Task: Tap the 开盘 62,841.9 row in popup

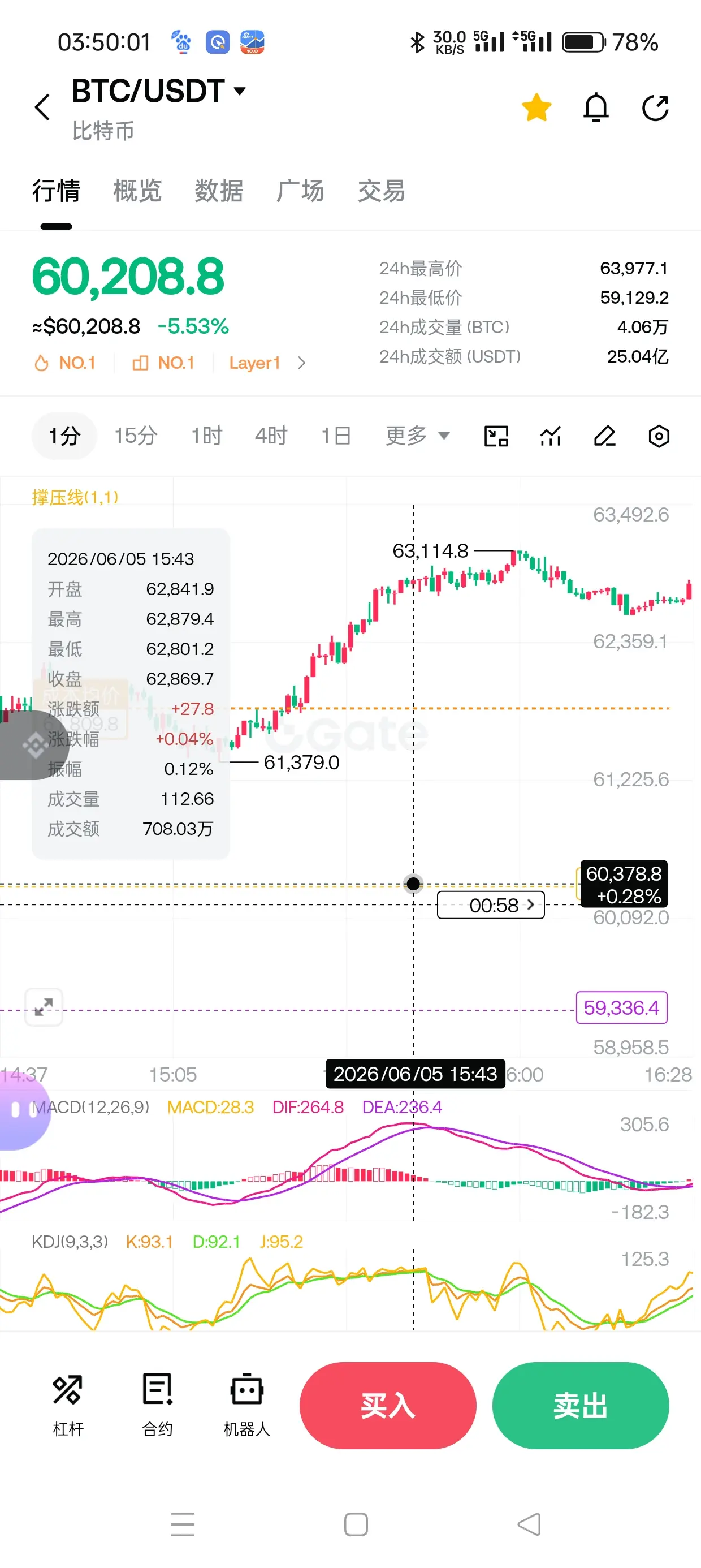Action: coord(131,589)
